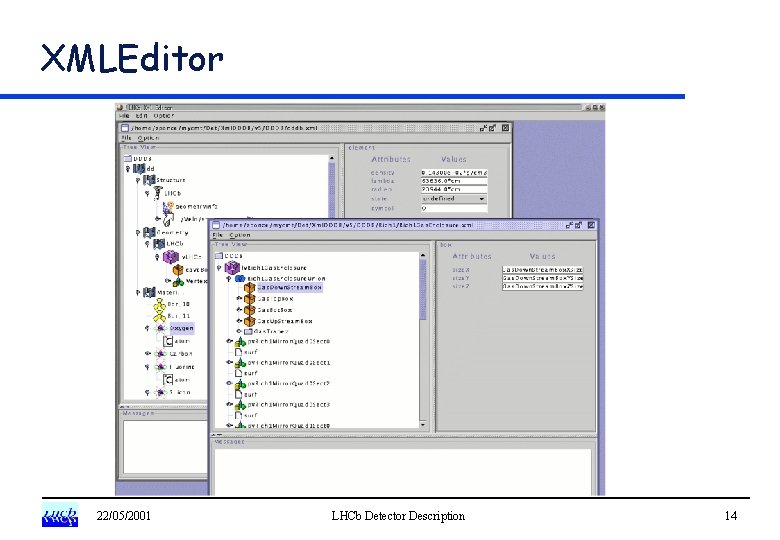Screen dimensions: 780x540
Task: Select the atom icon under Fluorine
Action: [x=168, y=379]
